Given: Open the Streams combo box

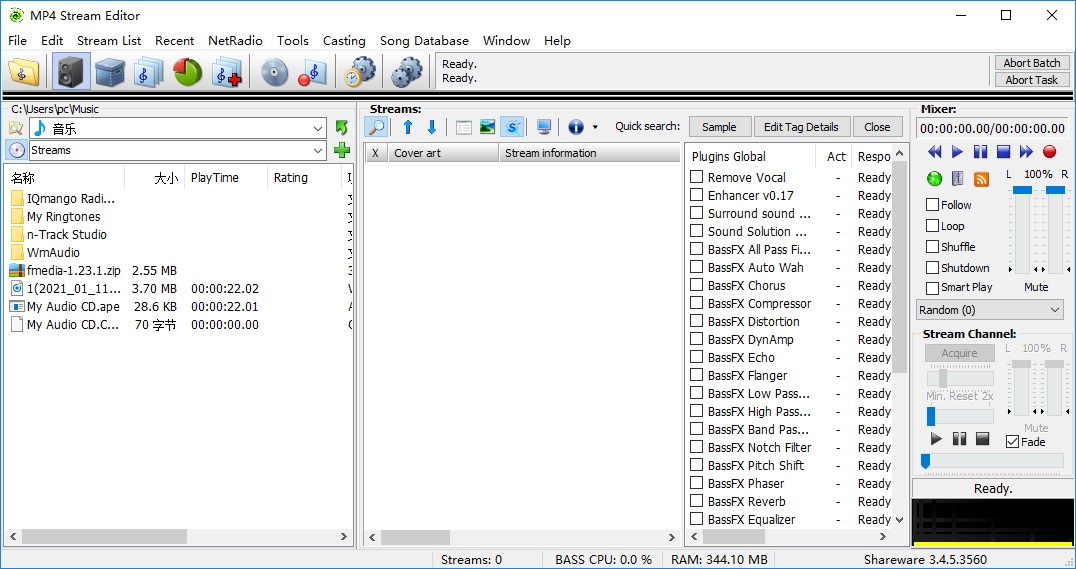Looking at the screenshot, I should pyautogui.click(x=318, y=151).
